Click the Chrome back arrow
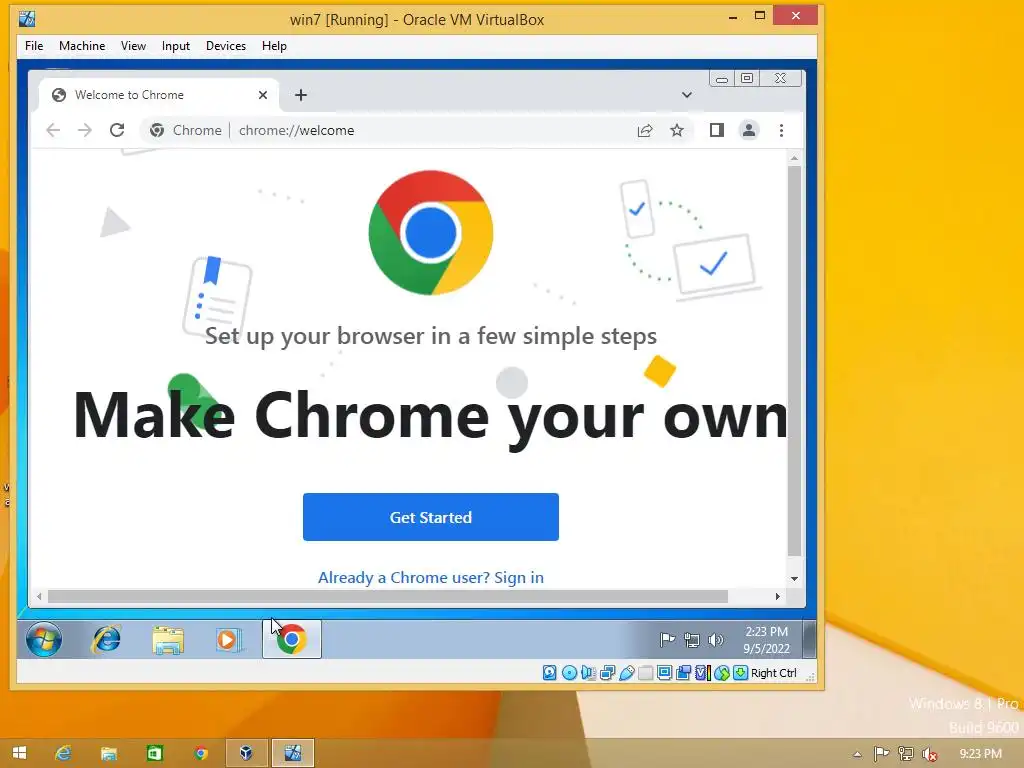The height and width of the screenshot is (768, 1024). click(54, 130)
